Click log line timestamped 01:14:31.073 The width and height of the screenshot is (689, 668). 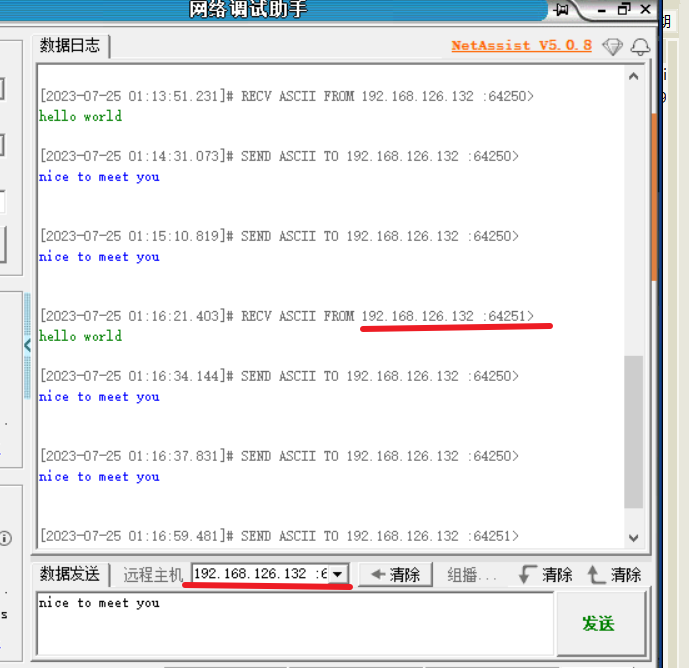tap(279, 156)
